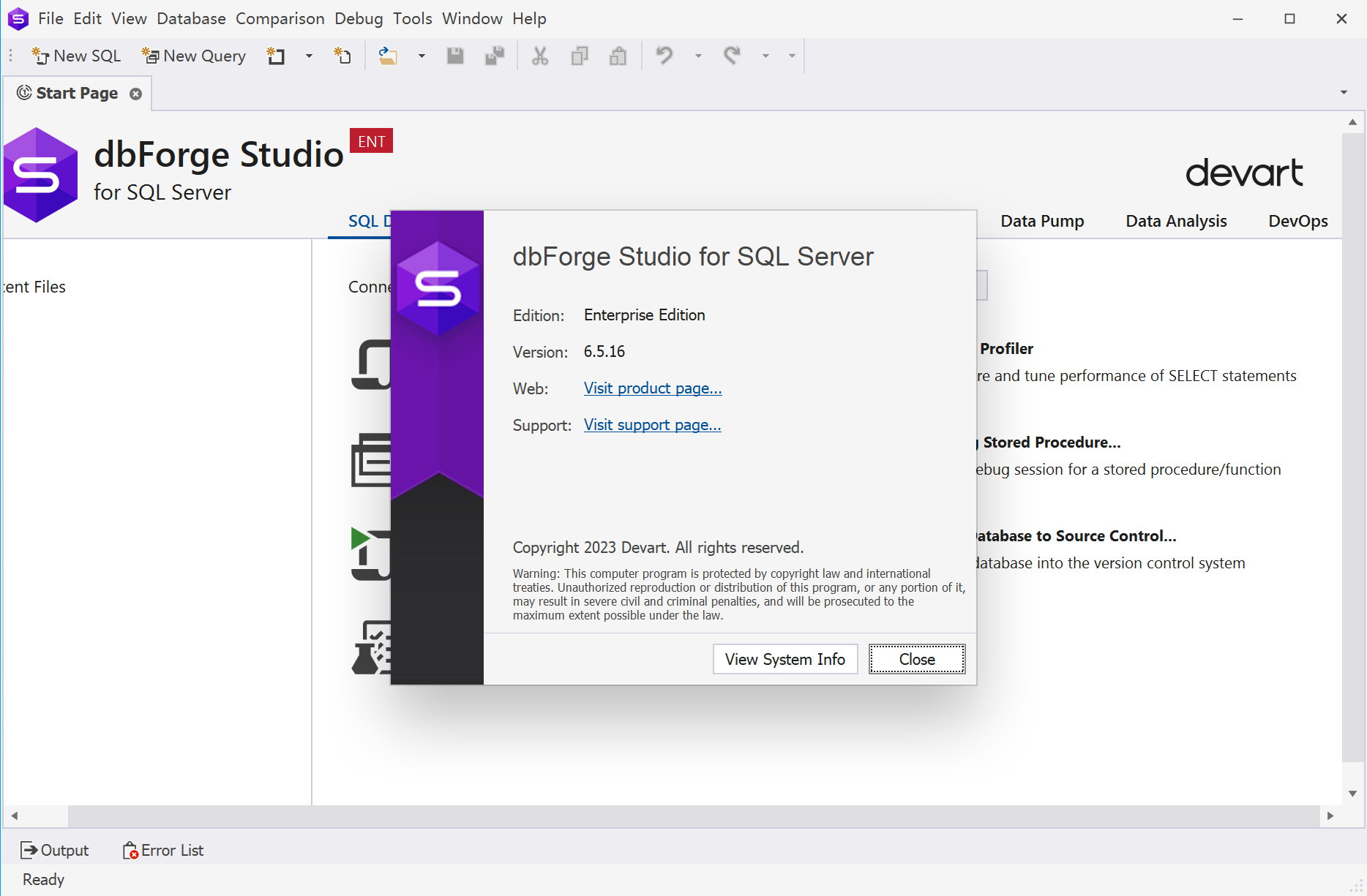Click the Copy icon
Viewport: 1367px width, 896px height.
tap(580, 56)
